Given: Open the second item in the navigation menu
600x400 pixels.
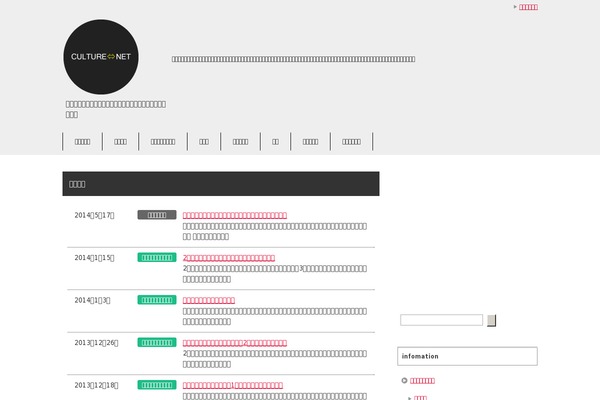Looking at the screenshot, I should (120, 142).
